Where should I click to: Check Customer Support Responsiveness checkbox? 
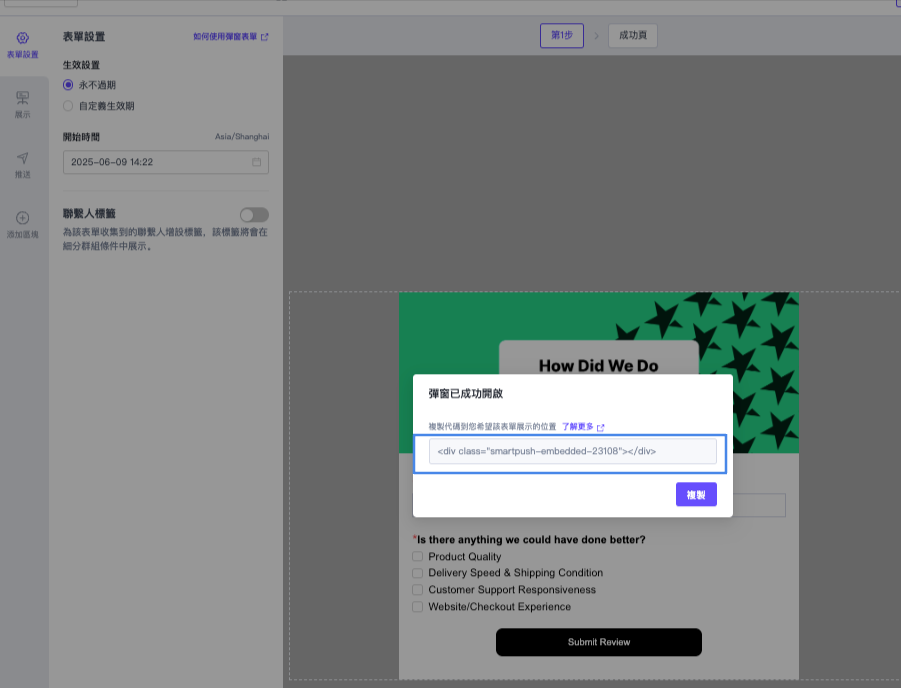coord(418,590)
